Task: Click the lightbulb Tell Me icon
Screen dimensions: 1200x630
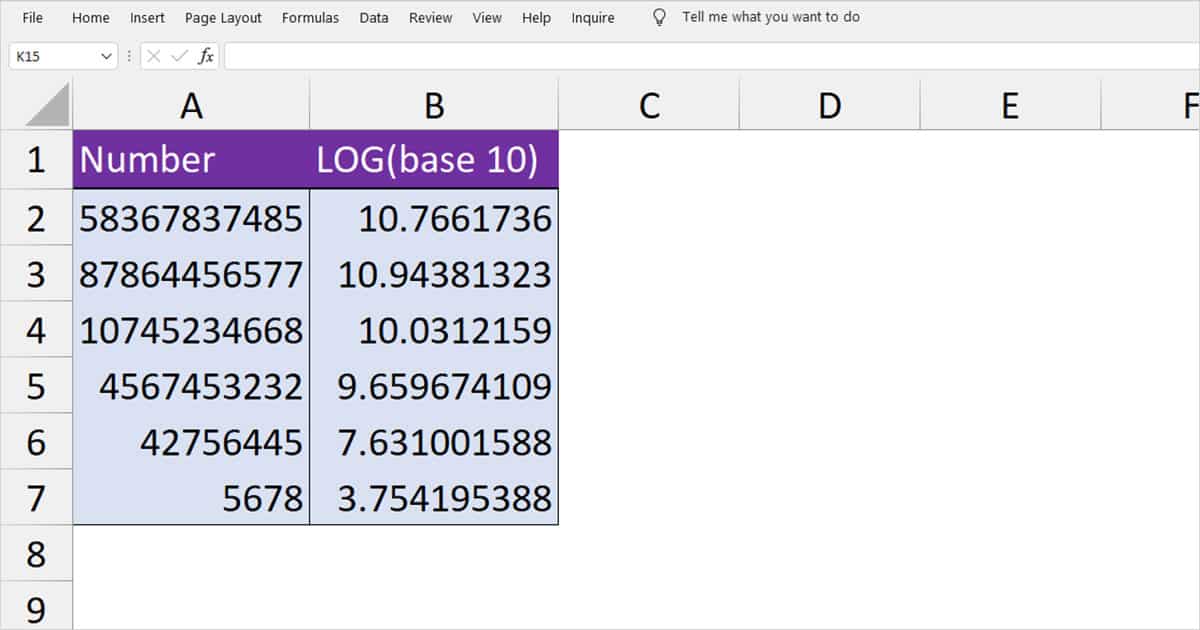Action: [x=659, y=17]
